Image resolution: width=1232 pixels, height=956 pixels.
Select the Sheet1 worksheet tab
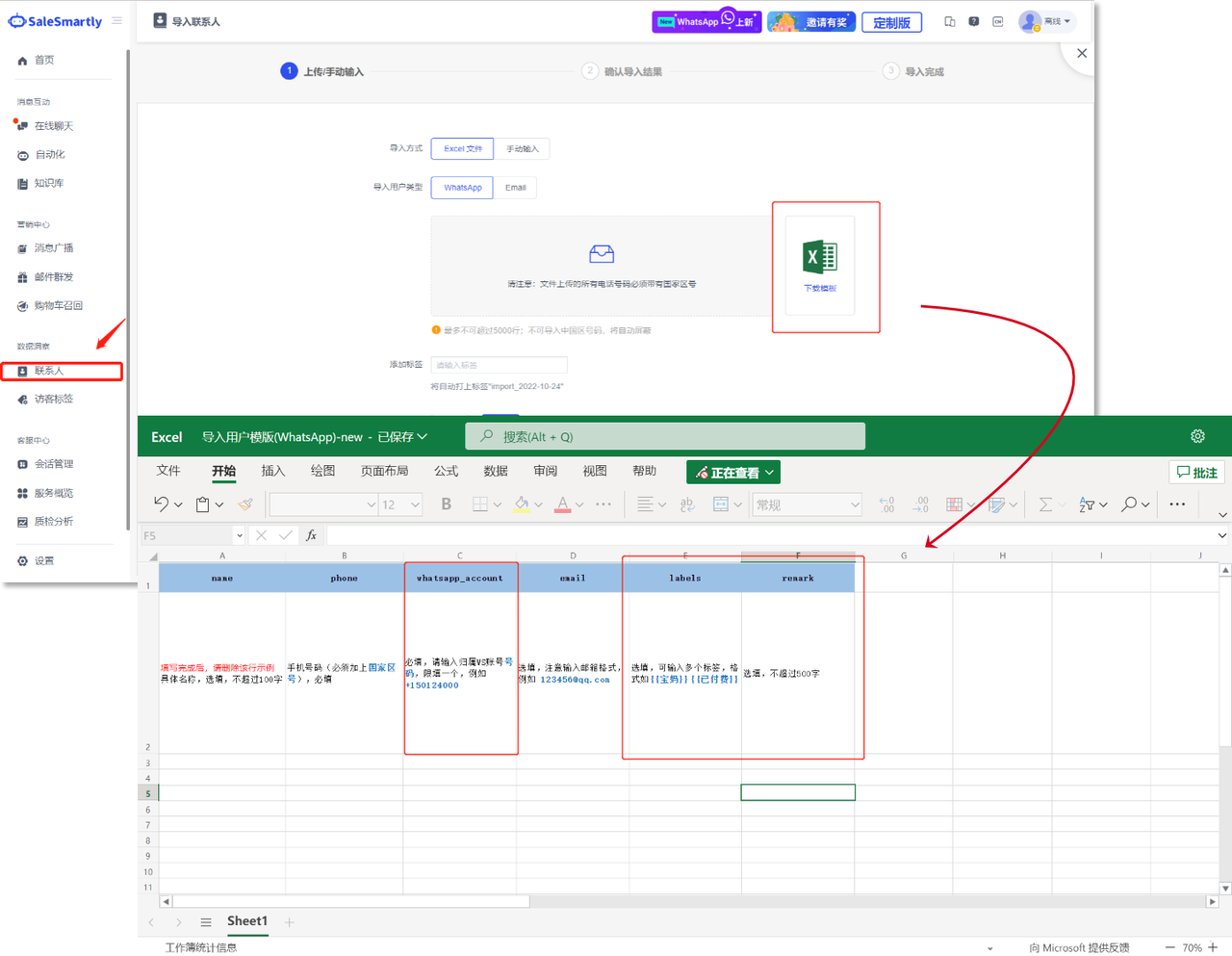click(x=247, y=921)
